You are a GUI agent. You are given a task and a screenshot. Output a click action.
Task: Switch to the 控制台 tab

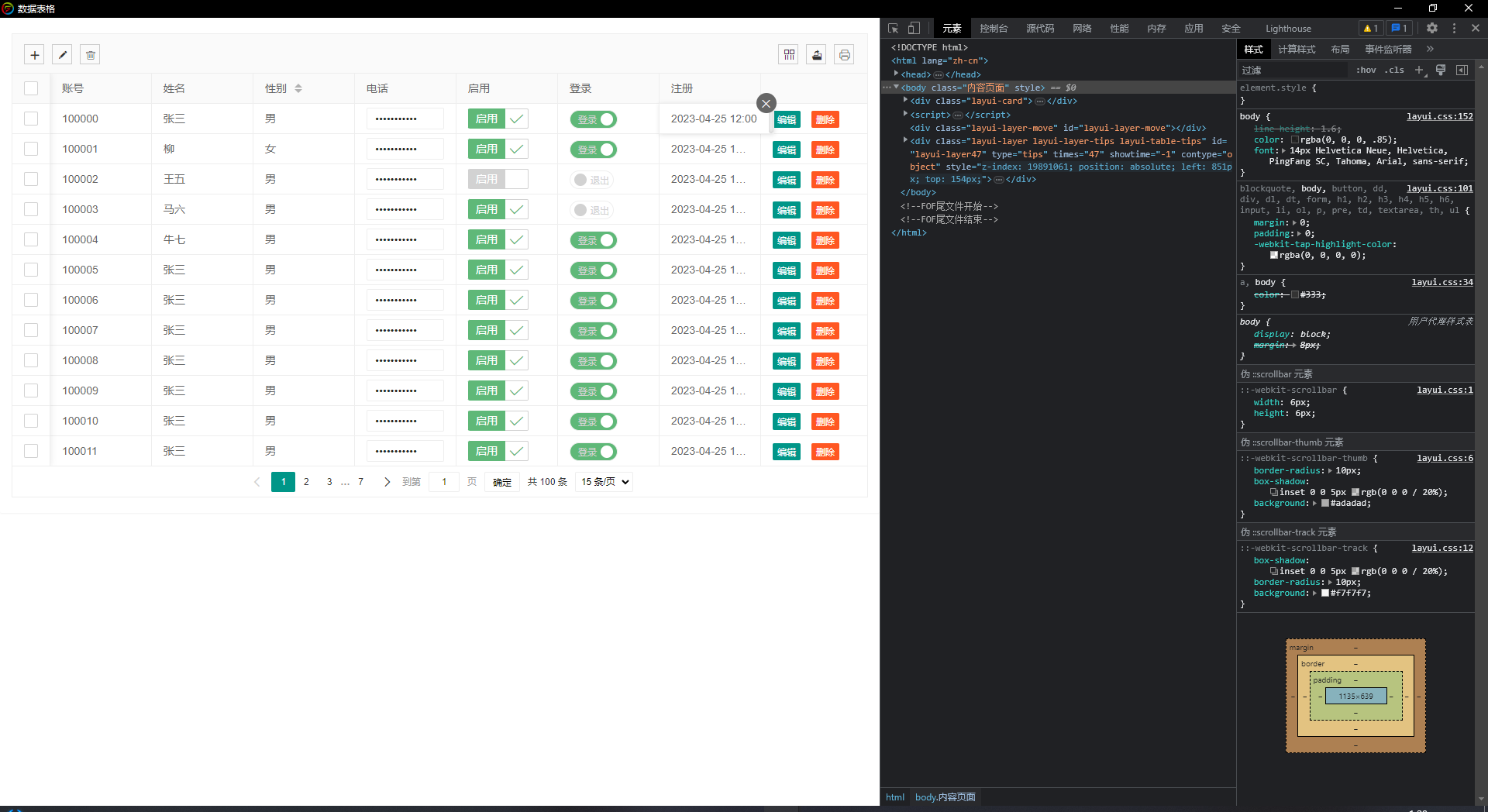coord(994,28)
